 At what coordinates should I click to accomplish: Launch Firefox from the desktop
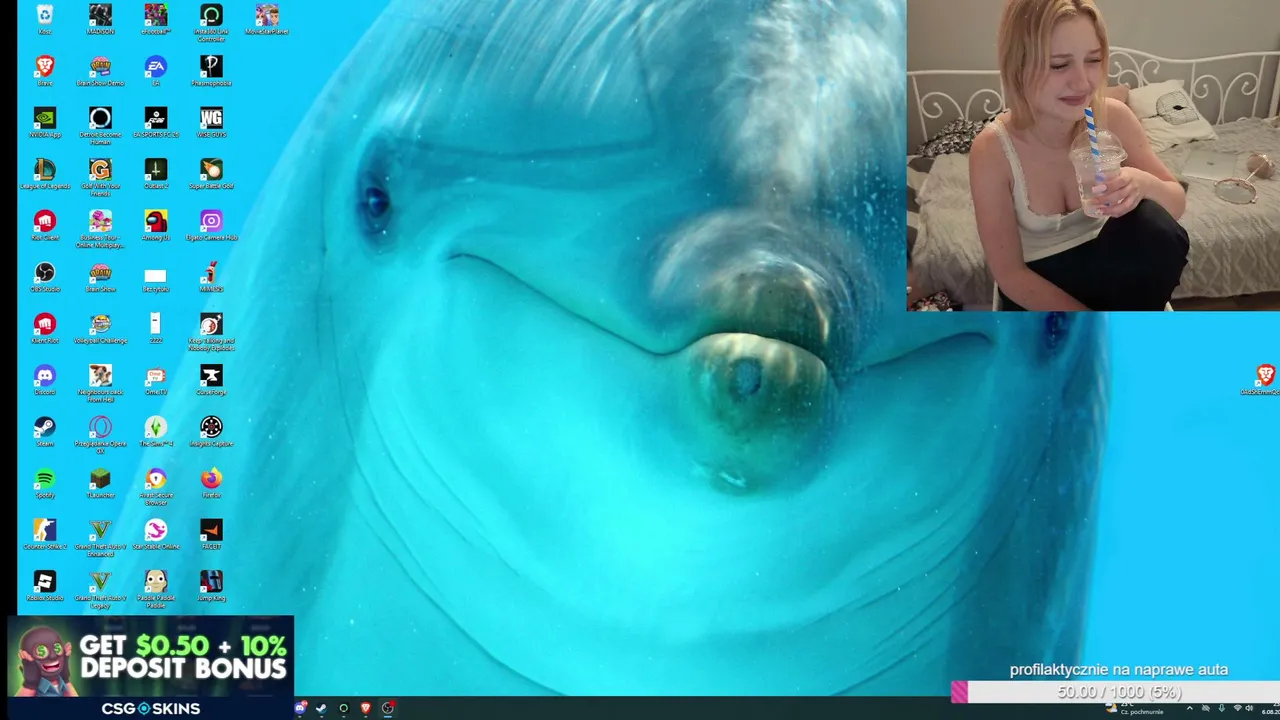click(211, 483)
